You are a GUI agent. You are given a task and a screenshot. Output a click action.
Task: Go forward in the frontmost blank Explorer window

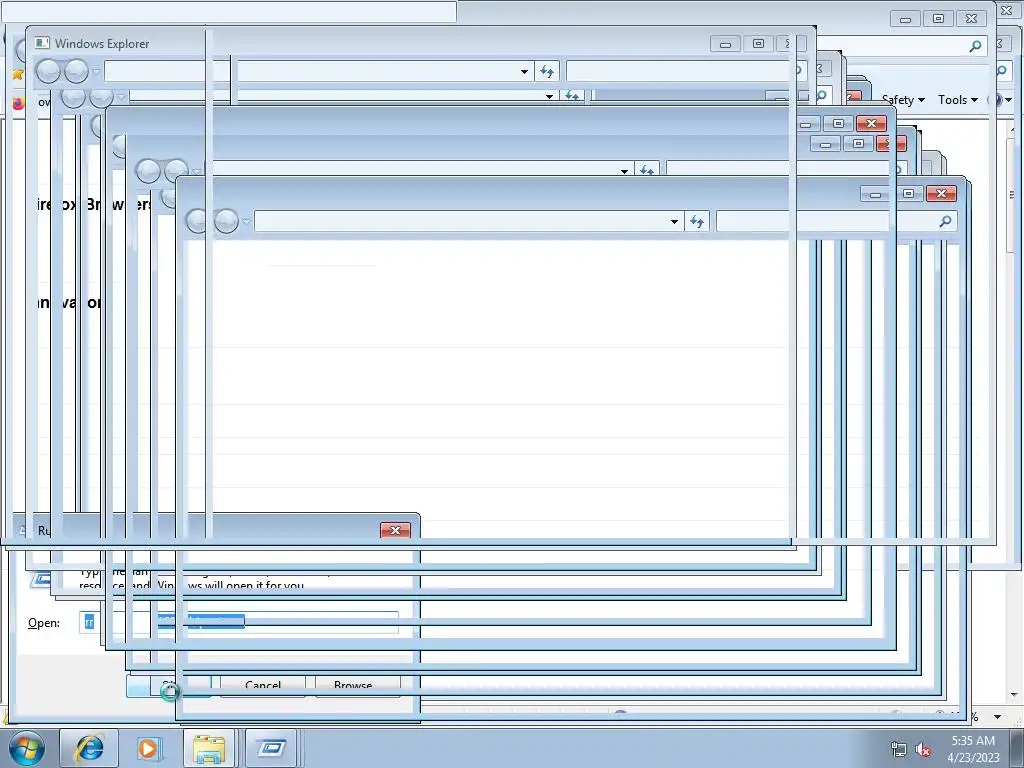click(226, 221)
